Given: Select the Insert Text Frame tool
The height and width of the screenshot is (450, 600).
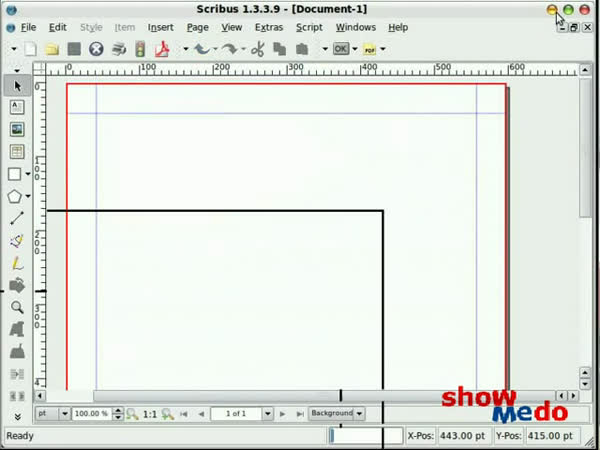Looking at the screenshot, I should point(17,107).
